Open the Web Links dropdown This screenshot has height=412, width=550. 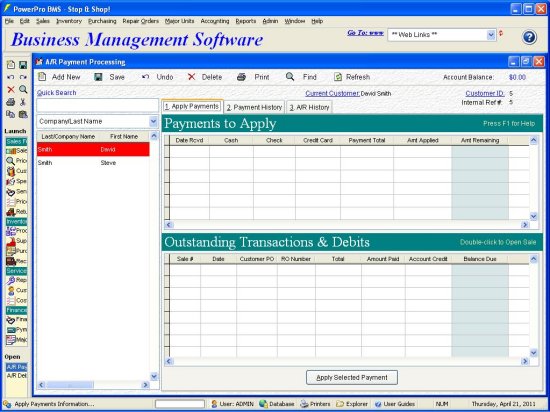click(x=491, y=35)
